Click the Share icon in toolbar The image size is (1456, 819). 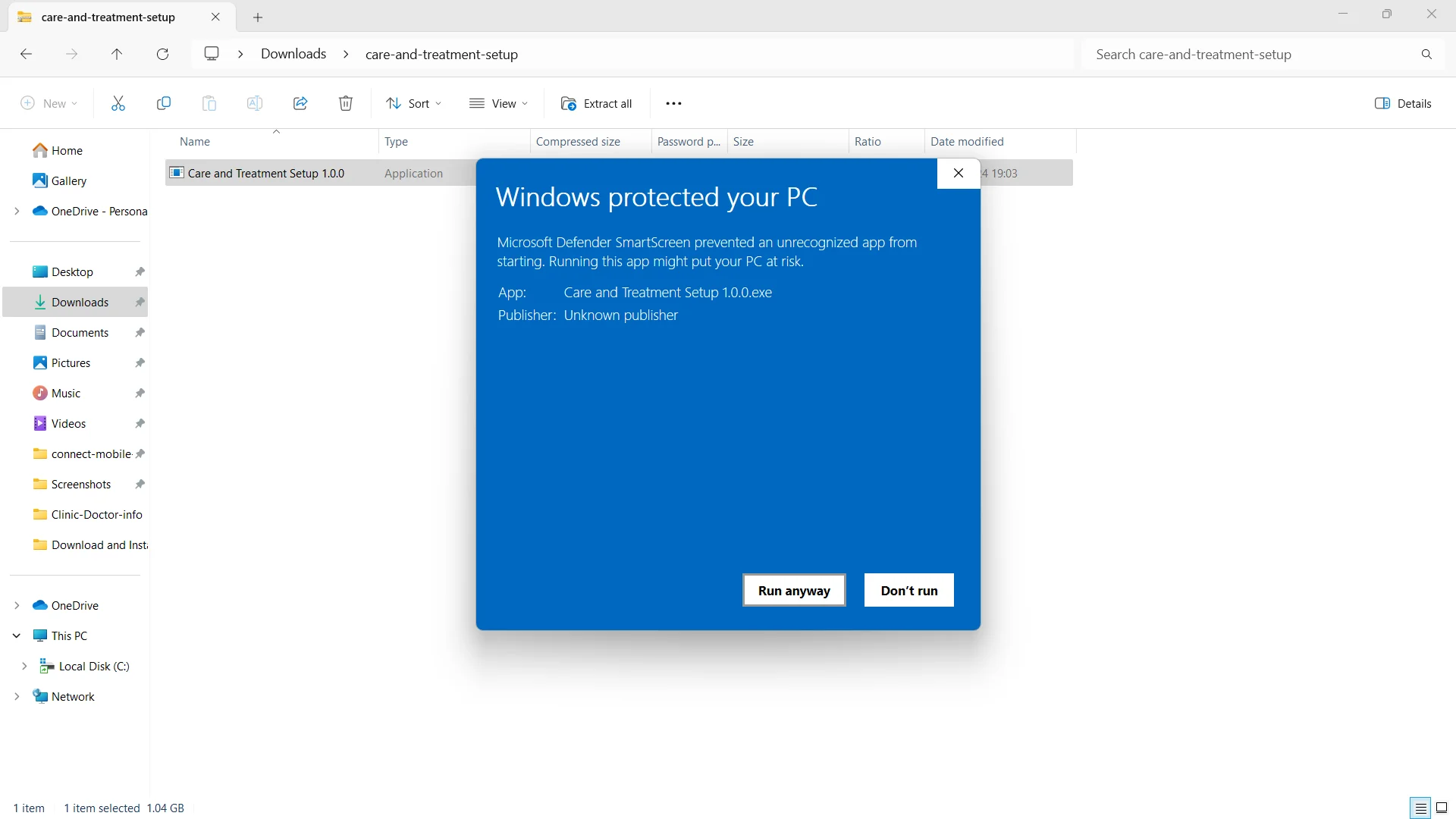pyautogui.click(x=300, y=103)
